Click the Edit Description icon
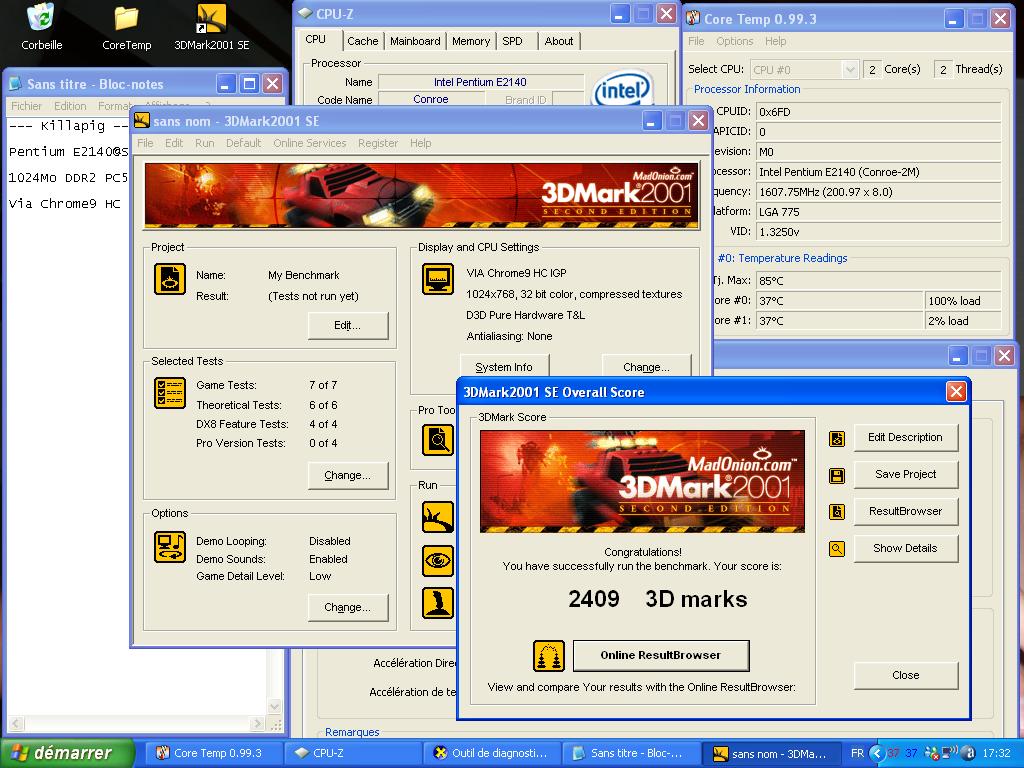Screen dimensions: 1024x768 tap(837, 439)
